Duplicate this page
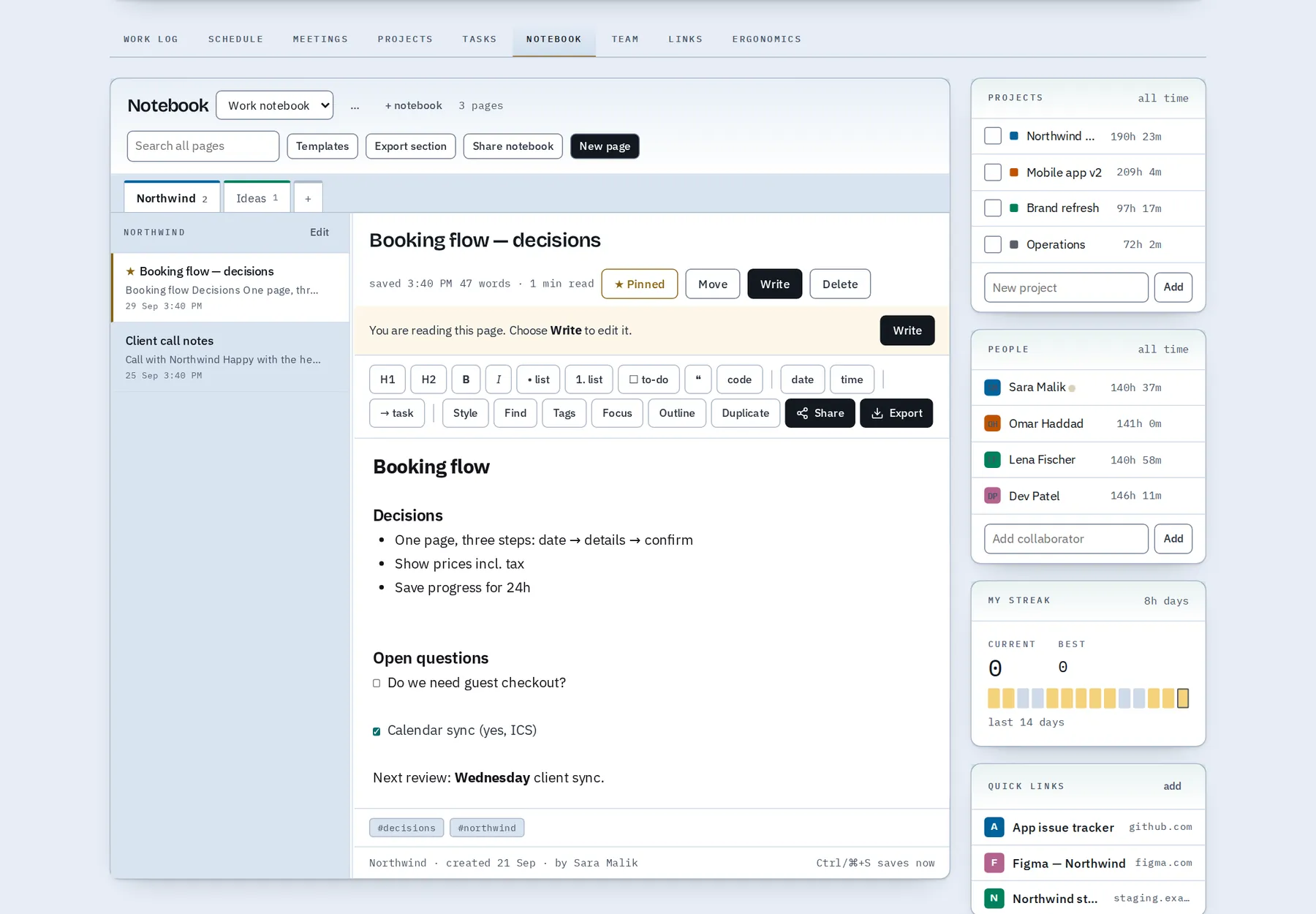Image resolution: width=1316 pixels, height=914 pixels. click(746, 413)
